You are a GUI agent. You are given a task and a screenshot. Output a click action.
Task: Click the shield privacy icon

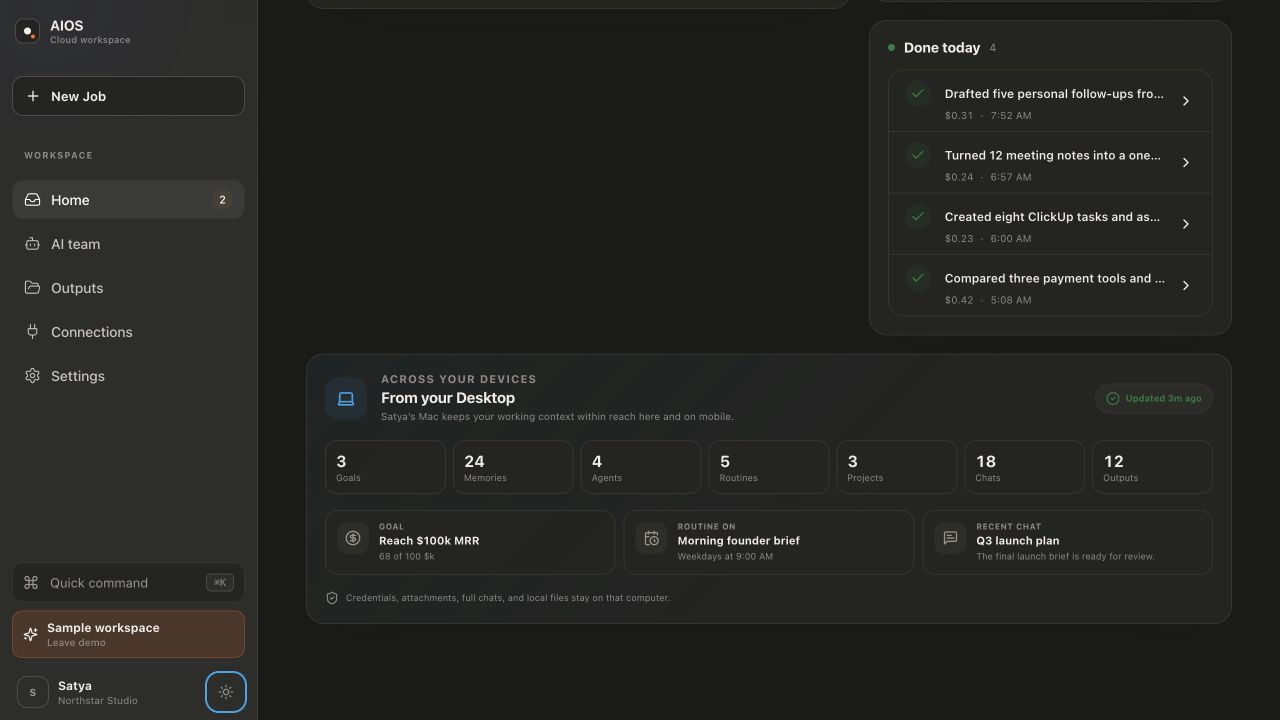click(332, 598)
